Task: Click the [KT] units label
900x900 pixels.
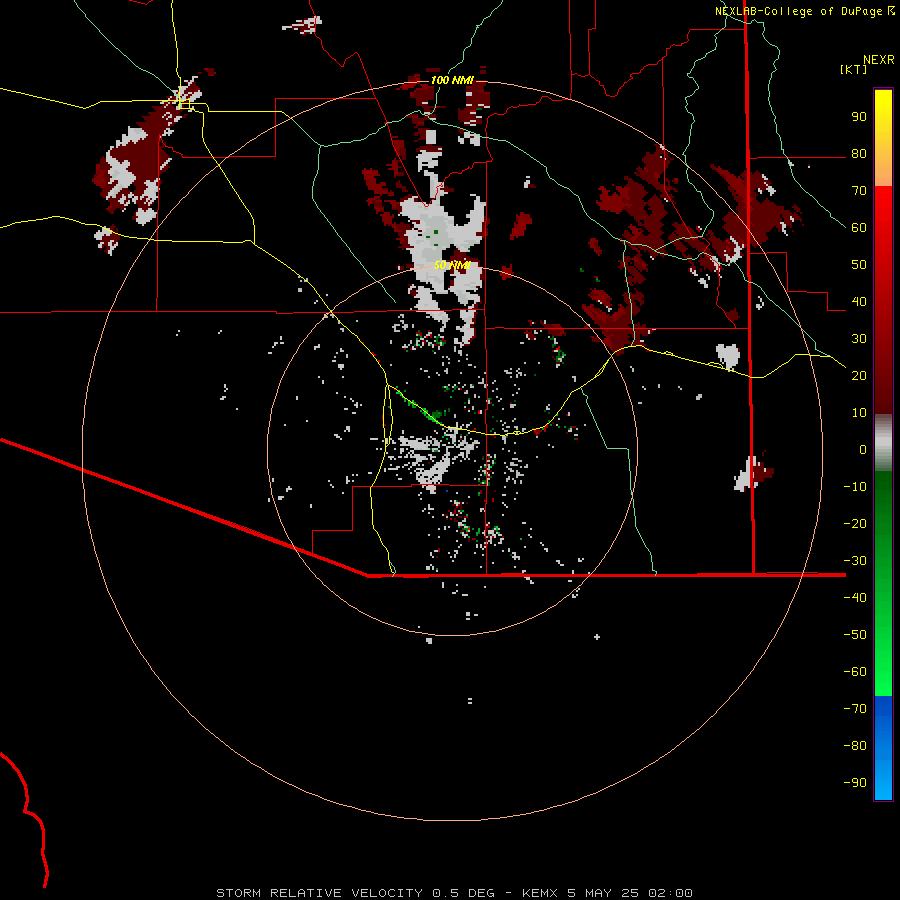Action: (x=853, y=69)
